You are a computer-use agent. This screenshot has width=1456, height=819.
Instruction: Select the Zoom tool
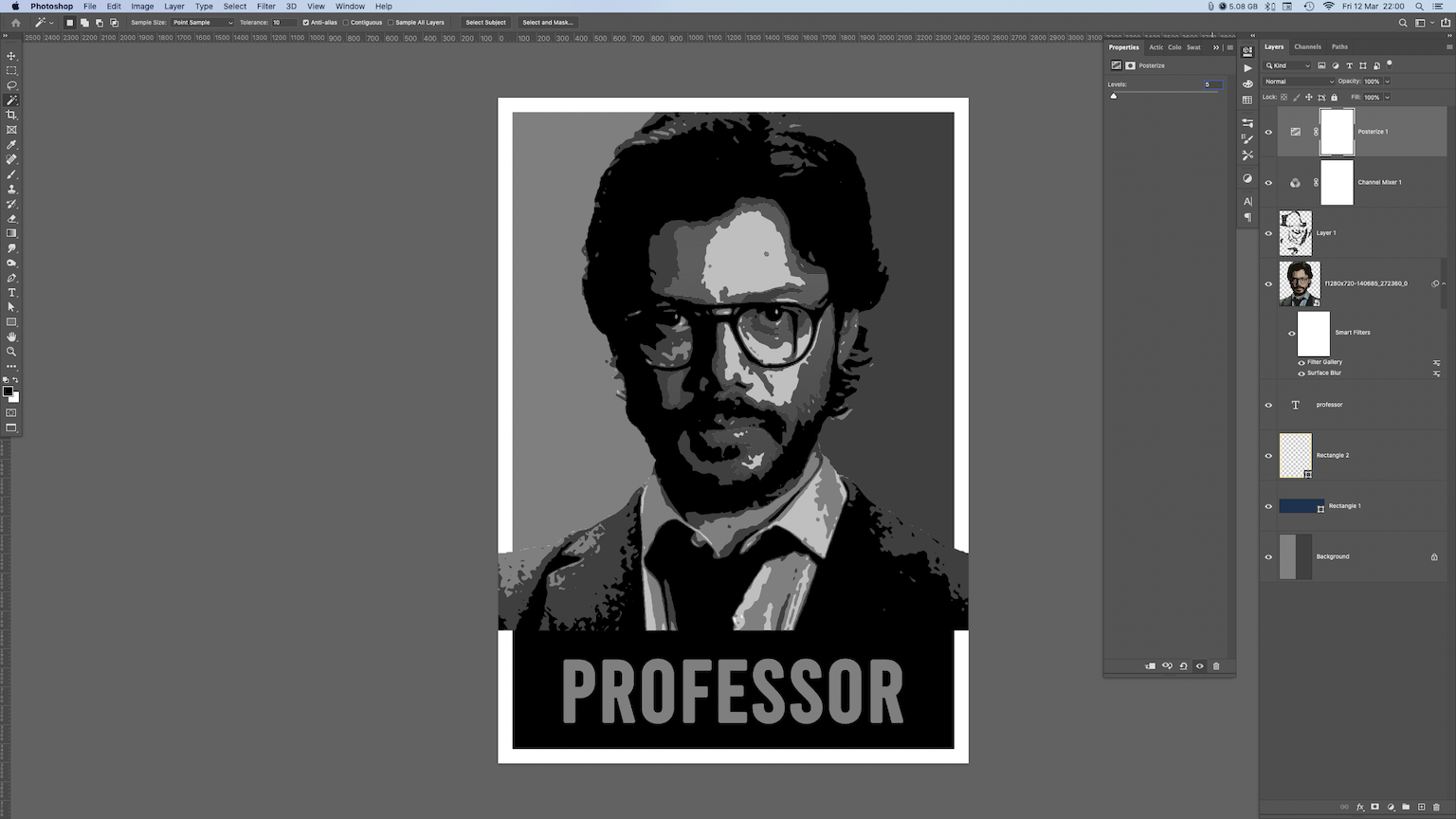tap(11, 352)
